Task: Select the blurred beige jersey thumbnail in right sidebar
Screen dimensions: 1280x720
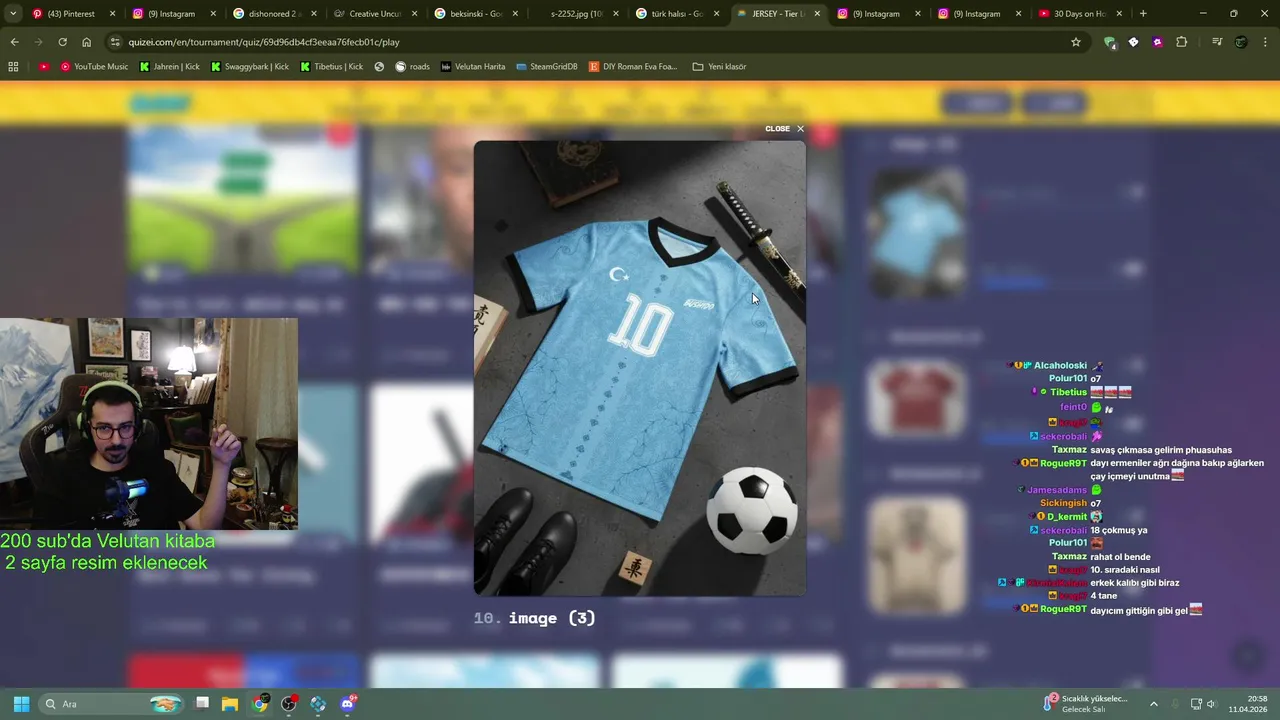Action: click(x=917, y=556)
